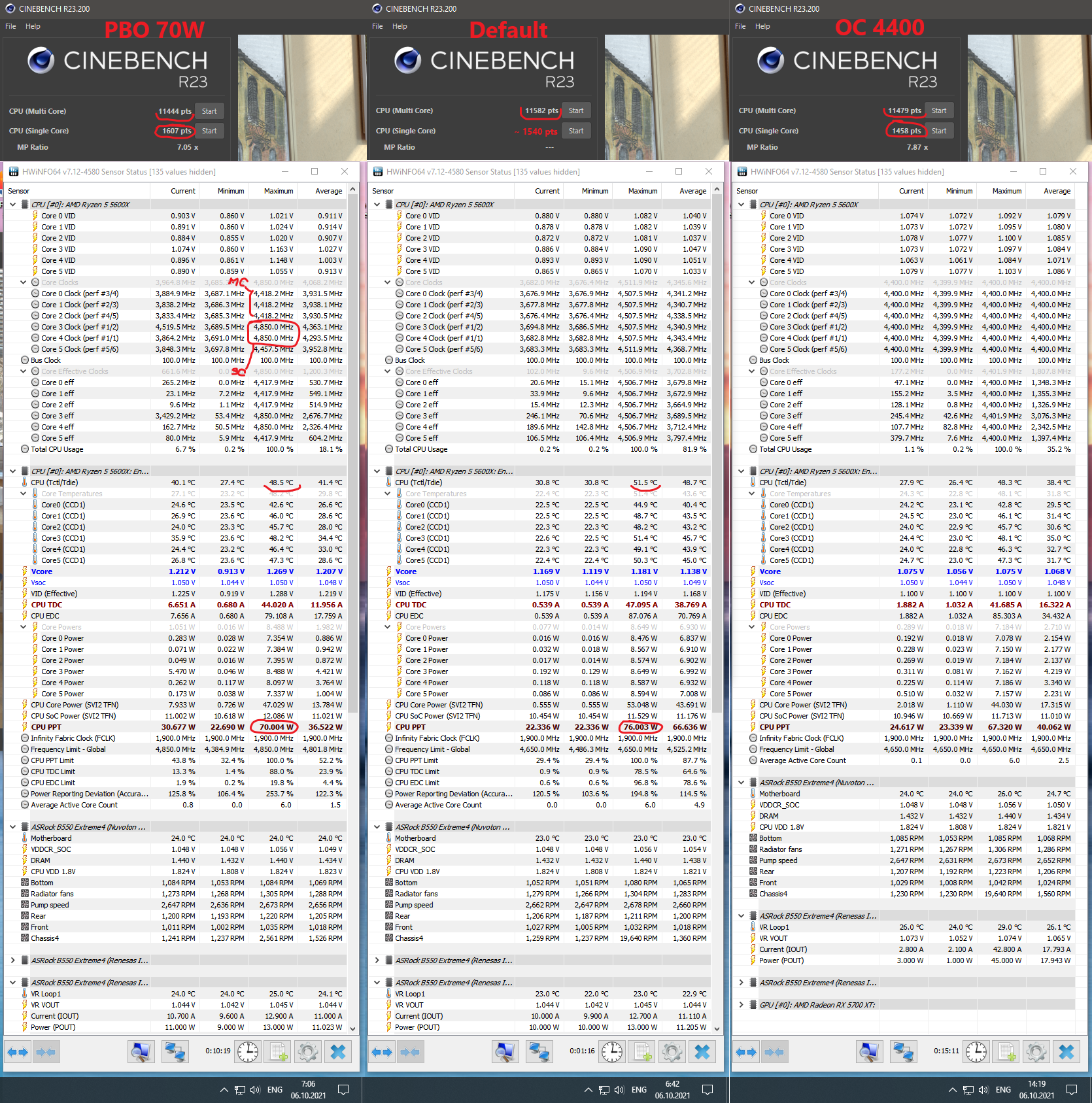Start Single Core test next to 1607 pts
1092x1103 pixels.
coord(209,131)
